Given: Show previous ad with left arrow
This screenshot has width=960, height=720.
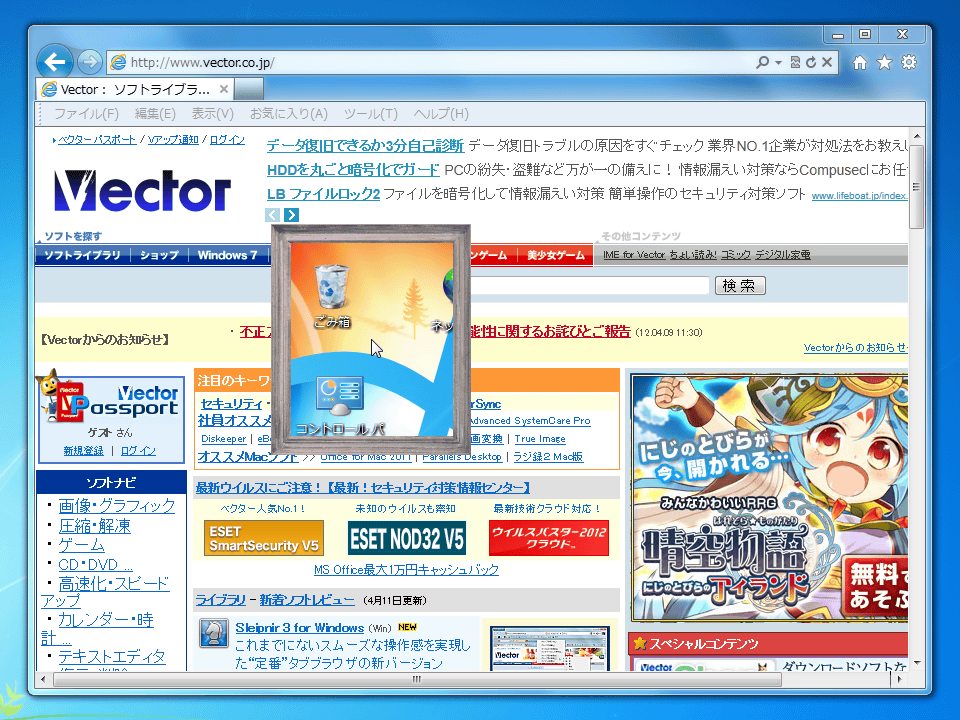Looking at the screenshot, I should click(x=273, y=215).
